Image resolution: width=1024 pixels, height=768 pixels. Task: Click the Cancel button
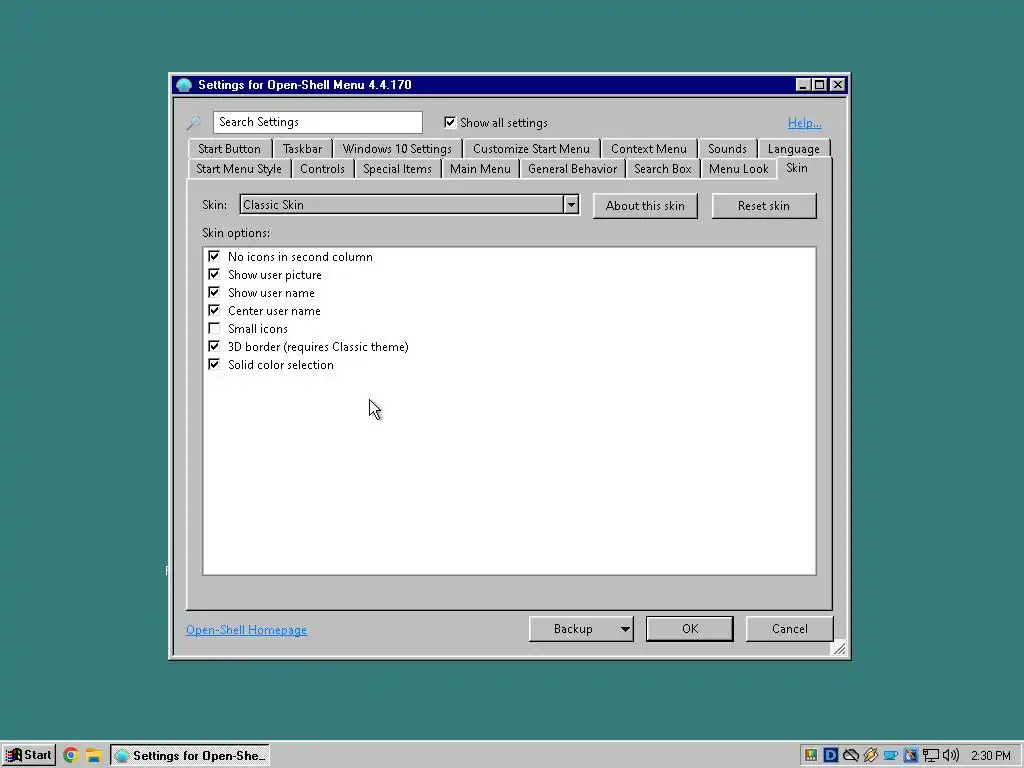(790, 629)
